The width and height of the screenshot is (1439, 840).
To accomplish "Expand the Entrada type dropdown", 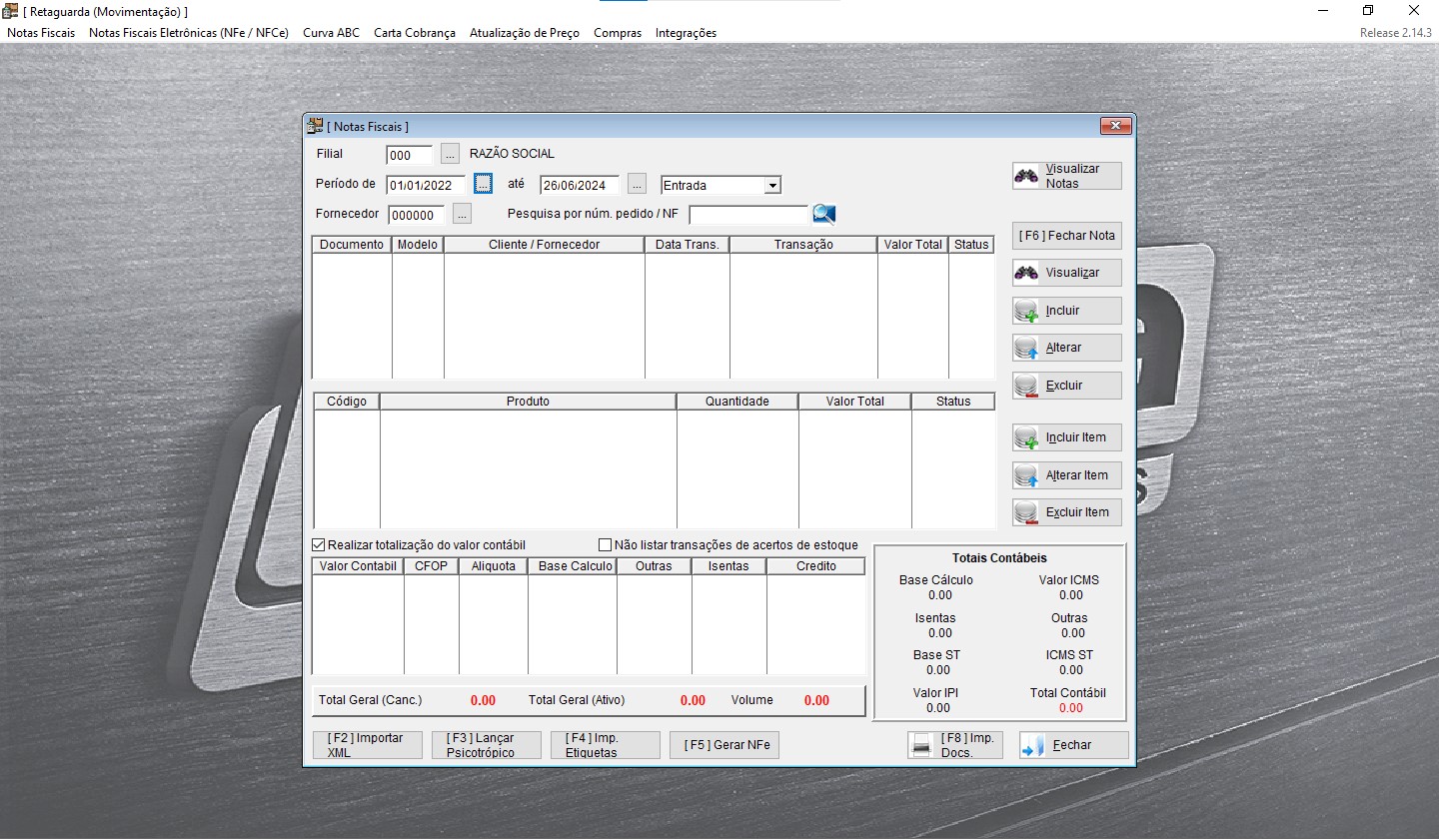I will 771,186.
